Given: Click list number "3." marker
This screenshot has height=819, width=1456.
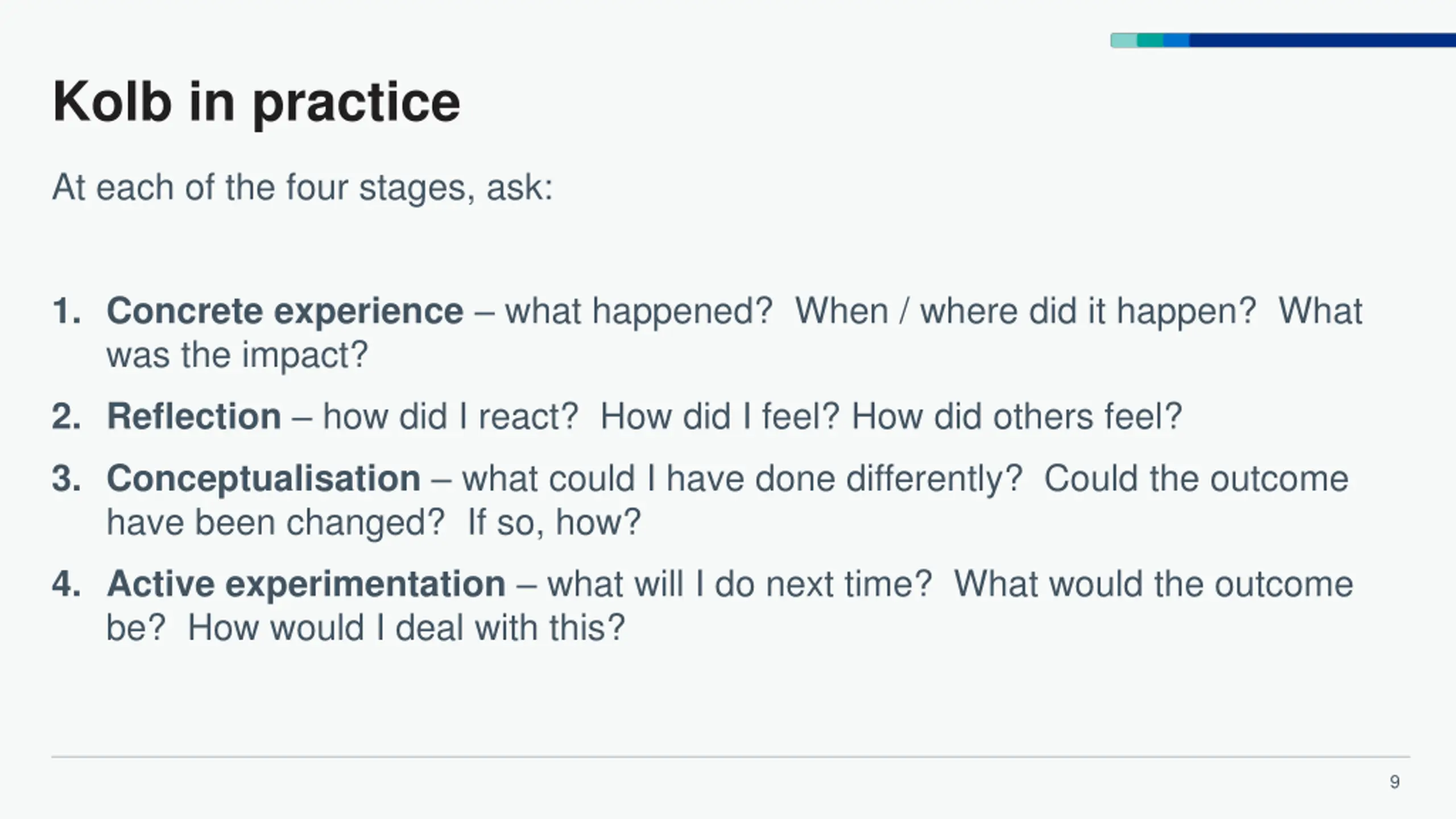Looking at the screenshot, I should click(67, 479).
